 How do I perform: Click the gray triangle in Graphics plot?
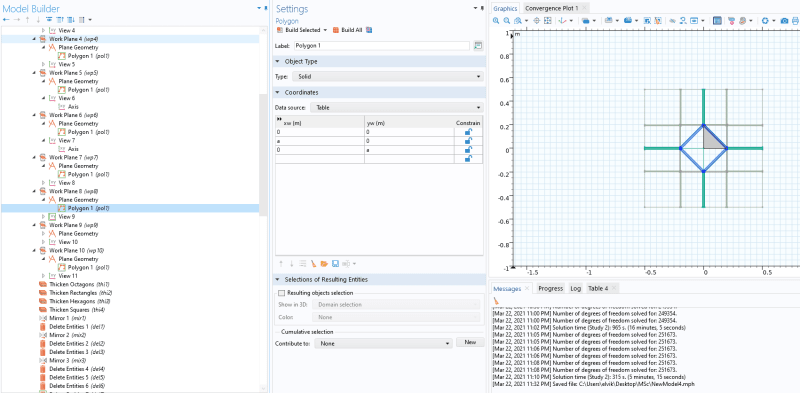[x=711, y=140]
